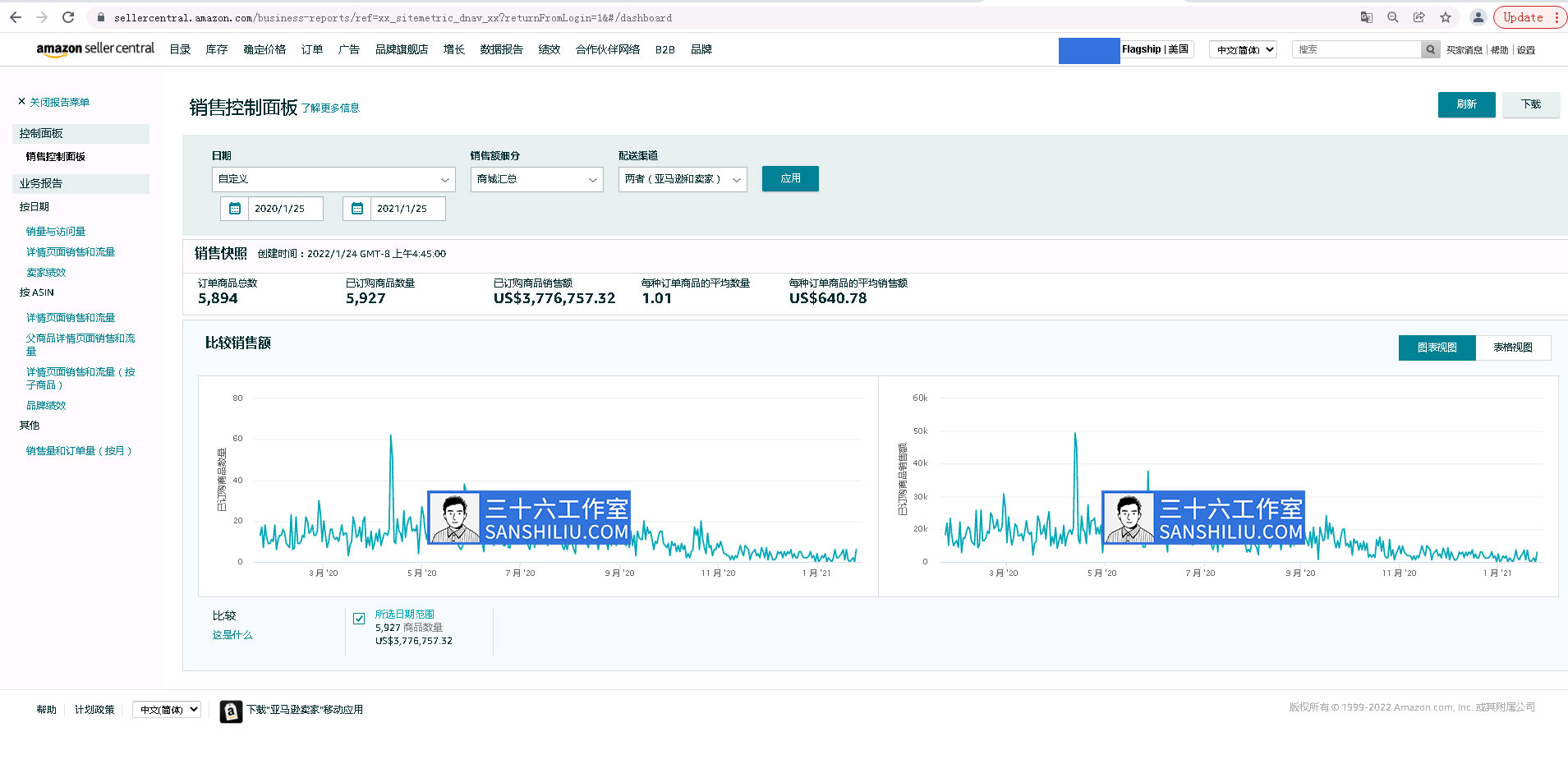
Task: Open the end date calendar icon
Action: pyautogui.click(x=357, y=209)
